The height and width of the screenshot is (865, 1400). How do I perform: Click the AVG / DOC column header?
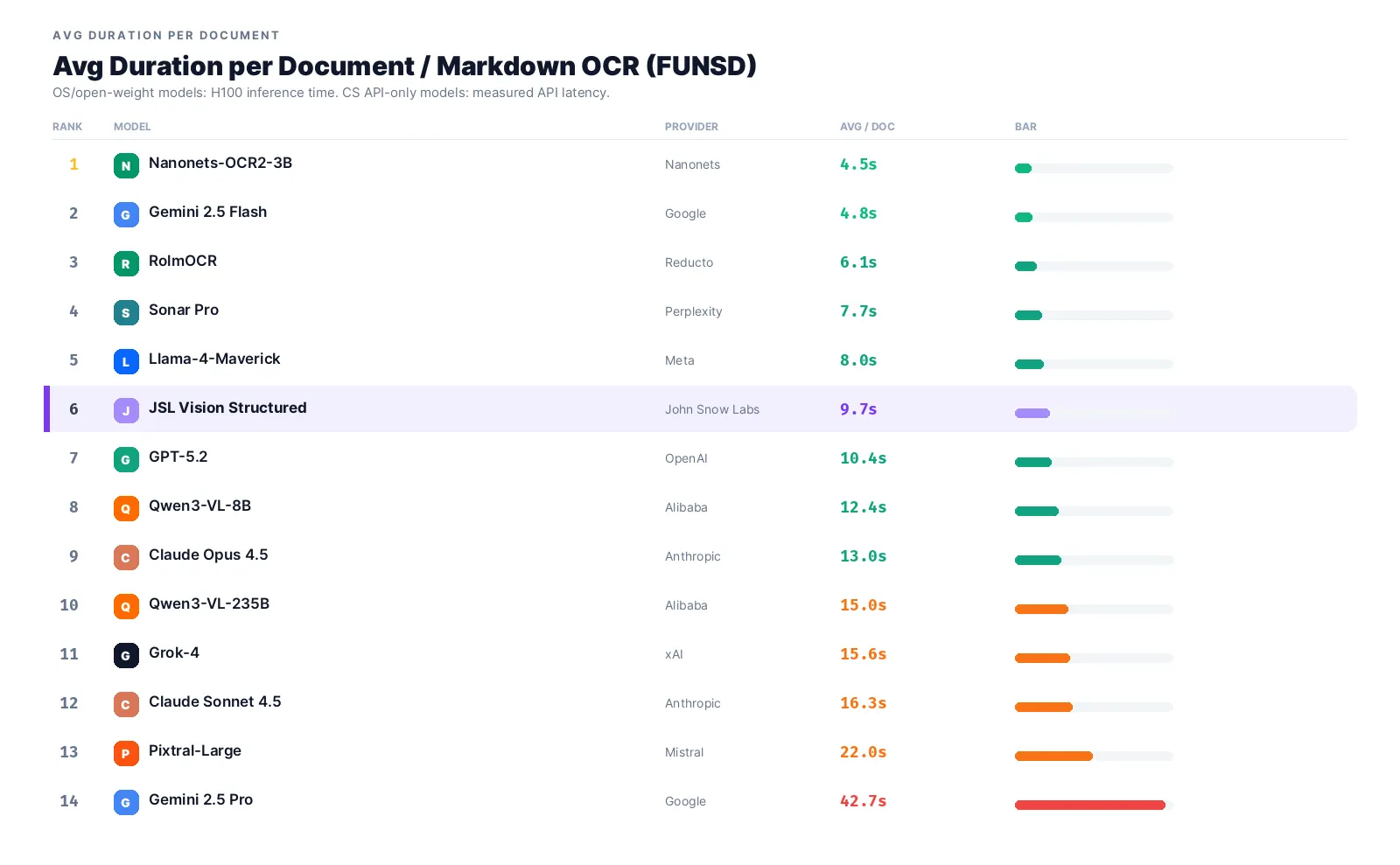pos(867,127)
